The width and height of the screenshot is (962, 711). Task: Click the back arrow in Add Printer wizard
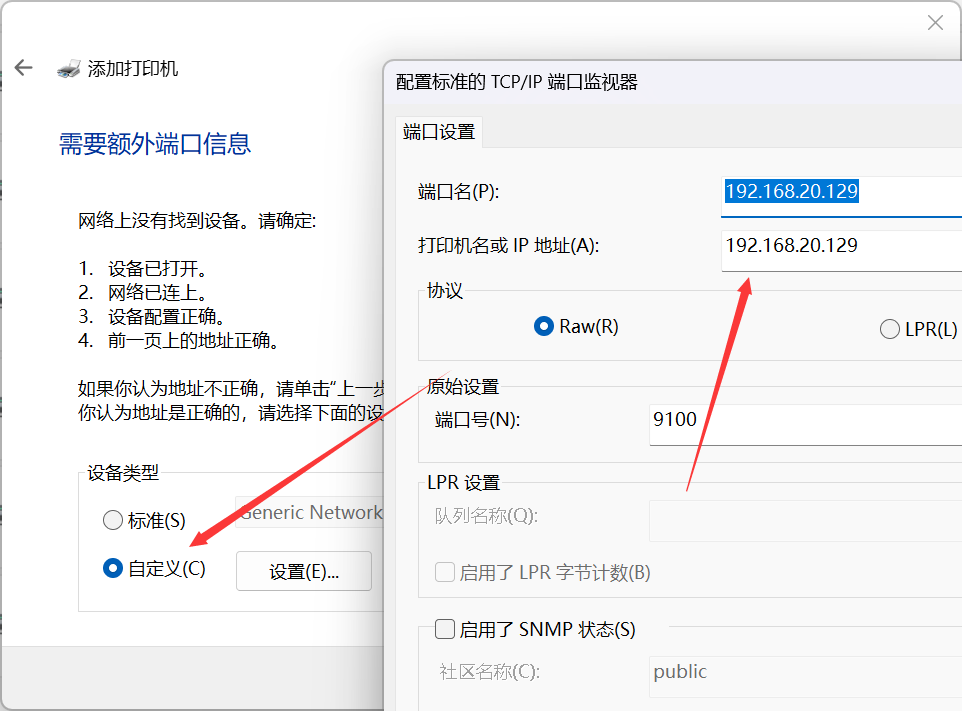[23, 68]
